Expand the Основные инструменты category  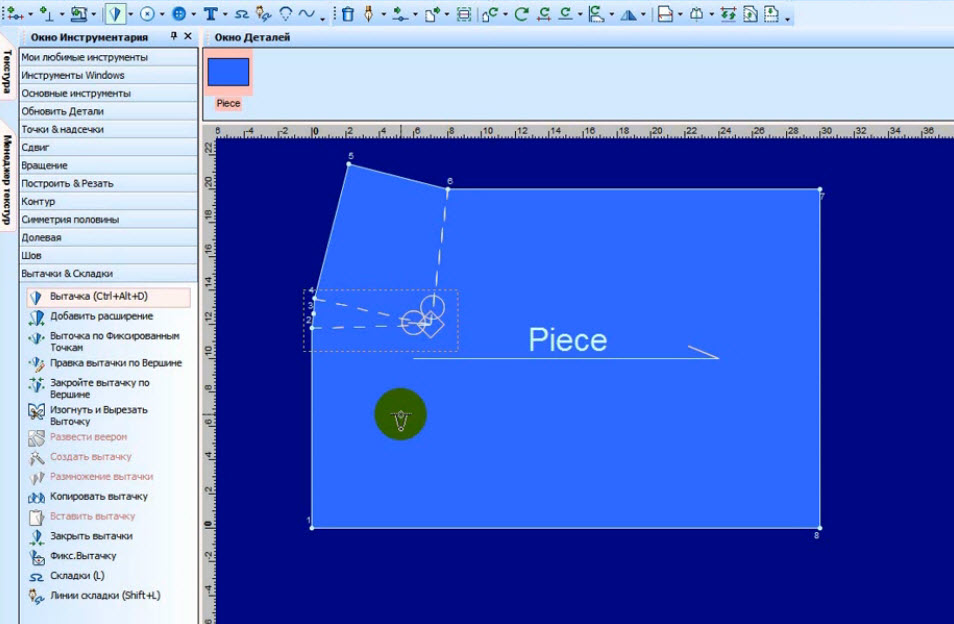tap(108, 93)
